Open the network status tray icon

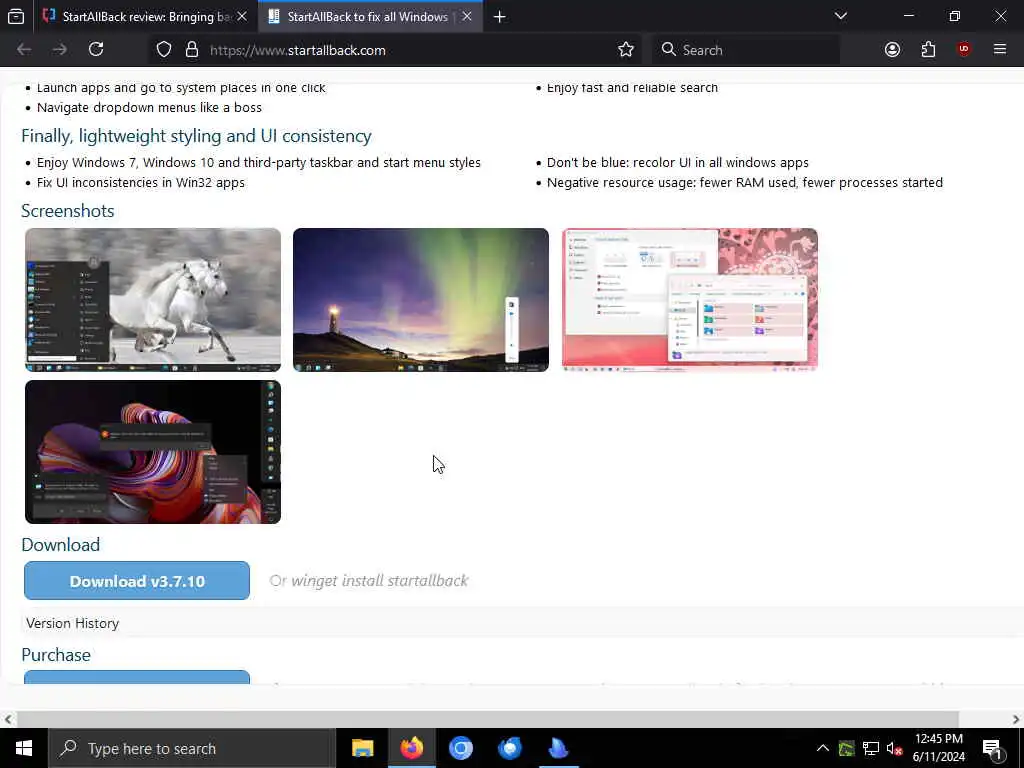tap(871, 748)
